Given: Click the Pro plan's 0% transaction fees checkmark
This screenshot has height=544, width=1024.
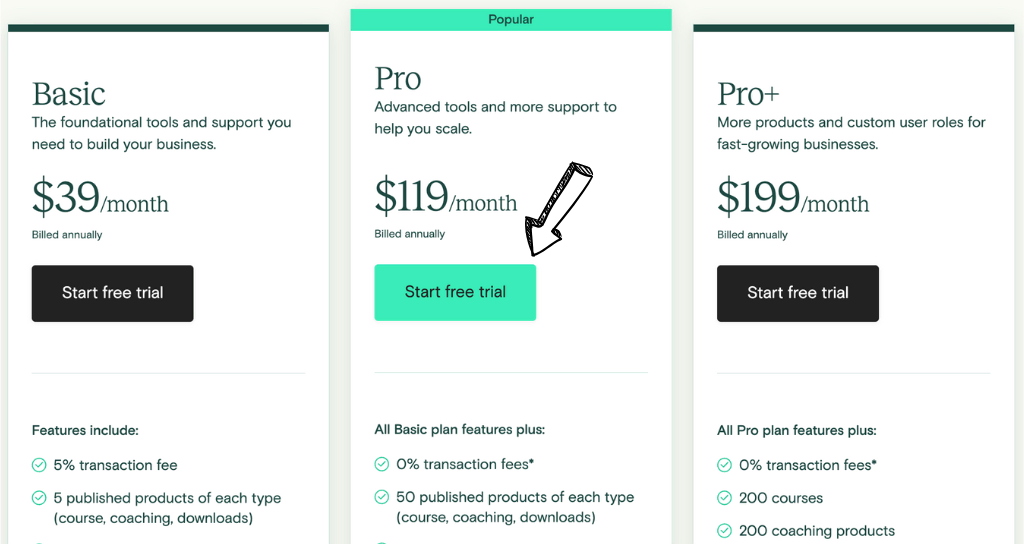Looking at the screenshot, I should pyautogui.click(x=382, y=464).
